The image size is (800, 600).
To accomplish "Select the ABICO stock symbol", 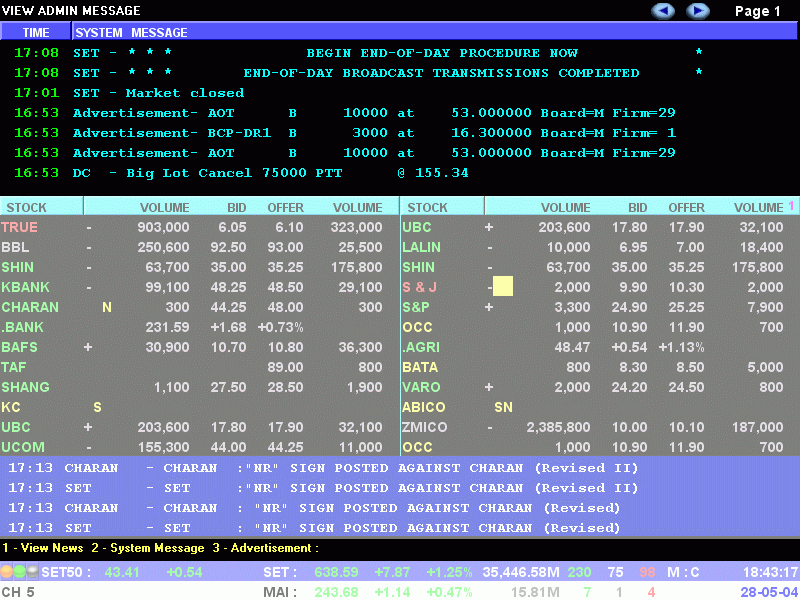I will [x=424, y=407].
